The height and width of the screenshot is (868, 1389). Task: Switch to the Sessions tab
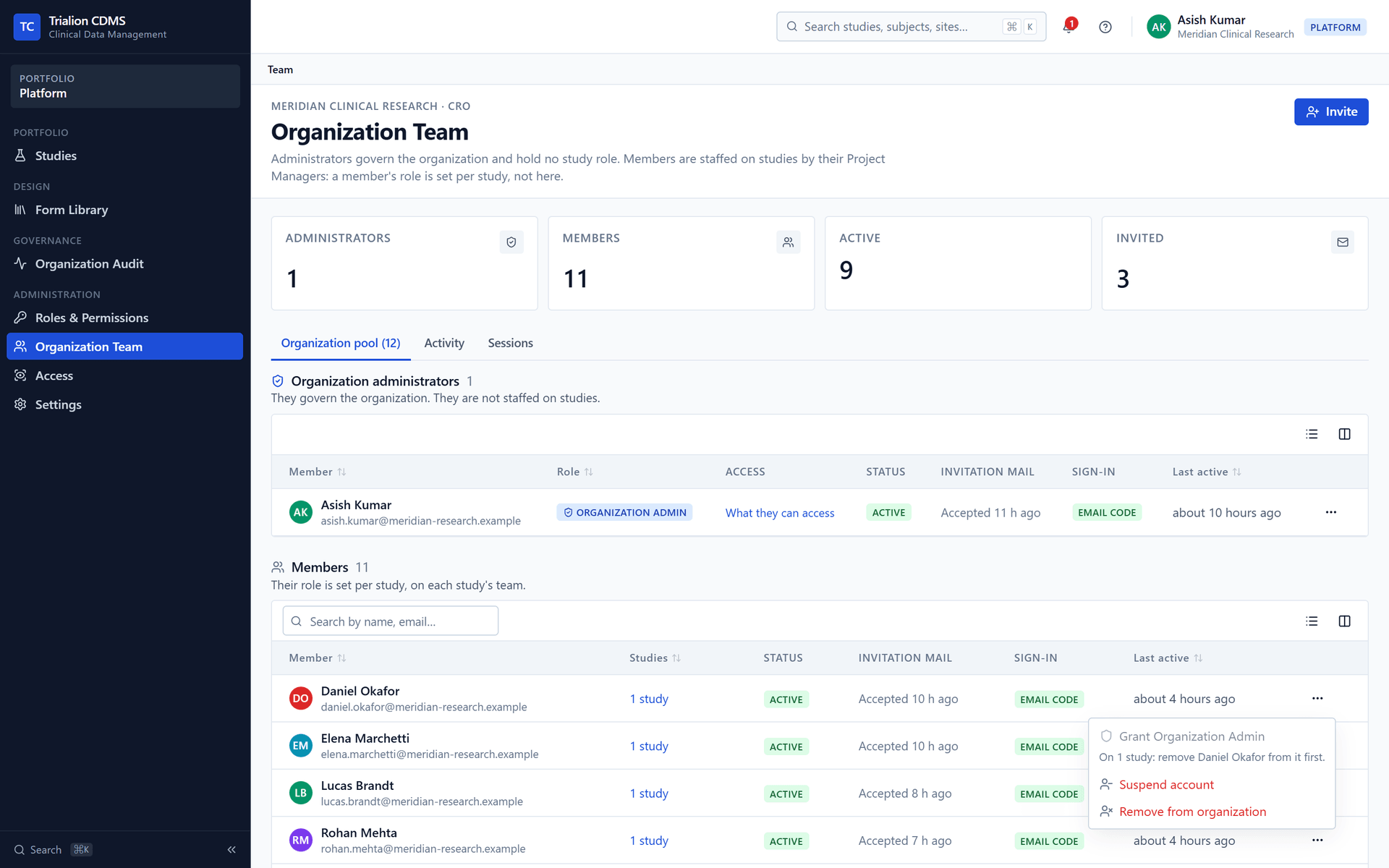pyautogui.click(x=510, y=343)
